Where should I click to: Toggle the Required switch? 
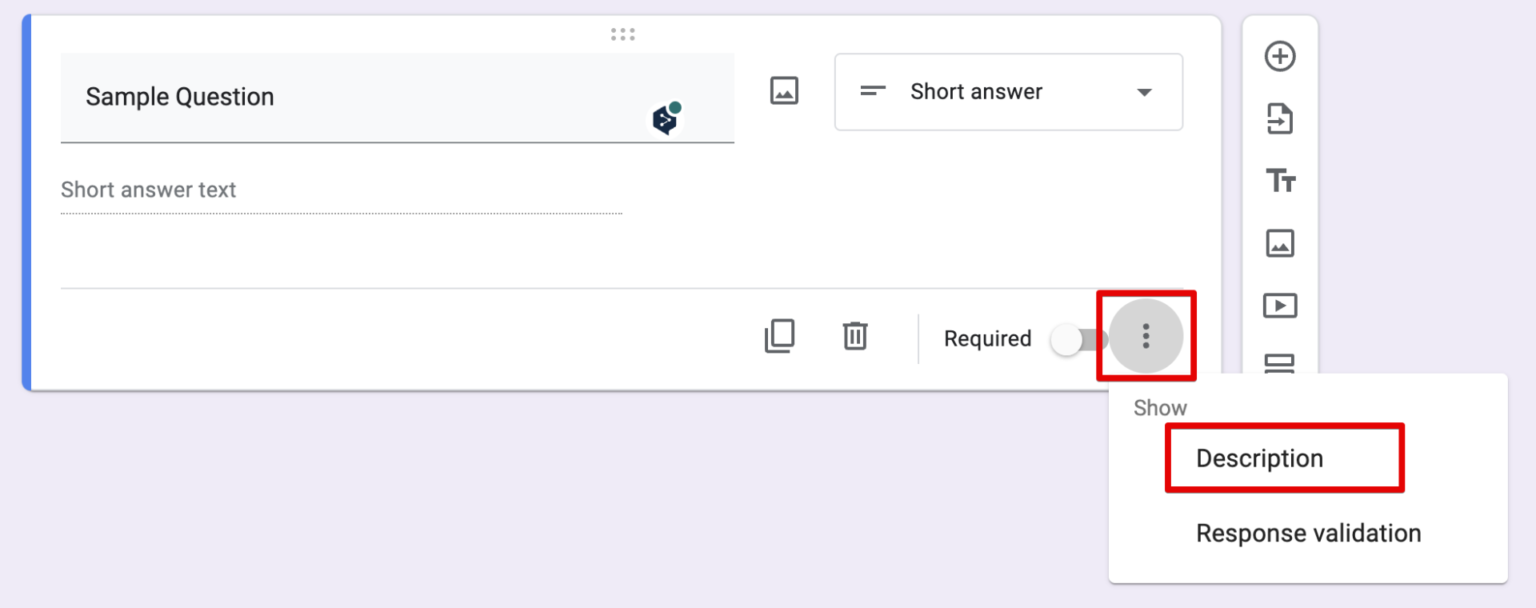point(1075,339)
